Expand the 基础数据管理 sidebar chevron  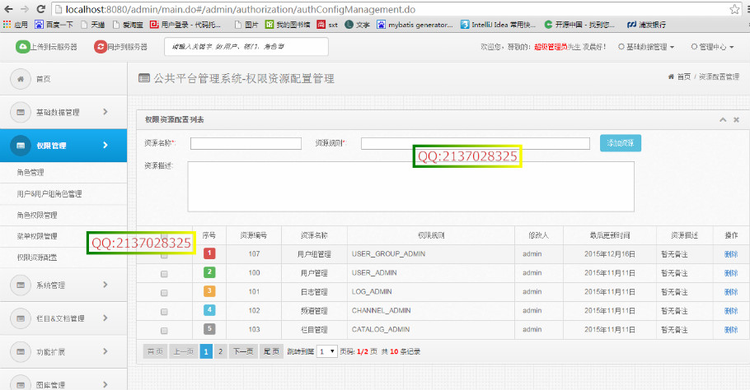[x=105, y=111]
